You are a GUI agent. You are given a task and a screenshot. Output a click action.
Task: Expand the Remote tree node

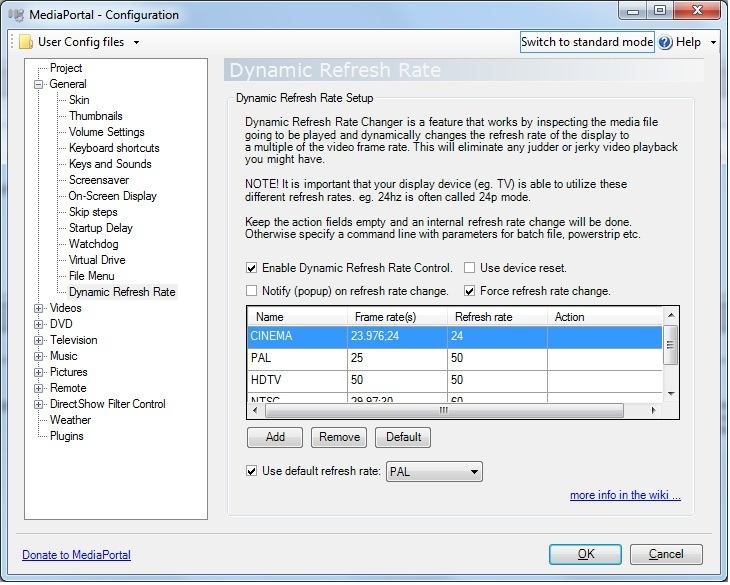point(39,389)
